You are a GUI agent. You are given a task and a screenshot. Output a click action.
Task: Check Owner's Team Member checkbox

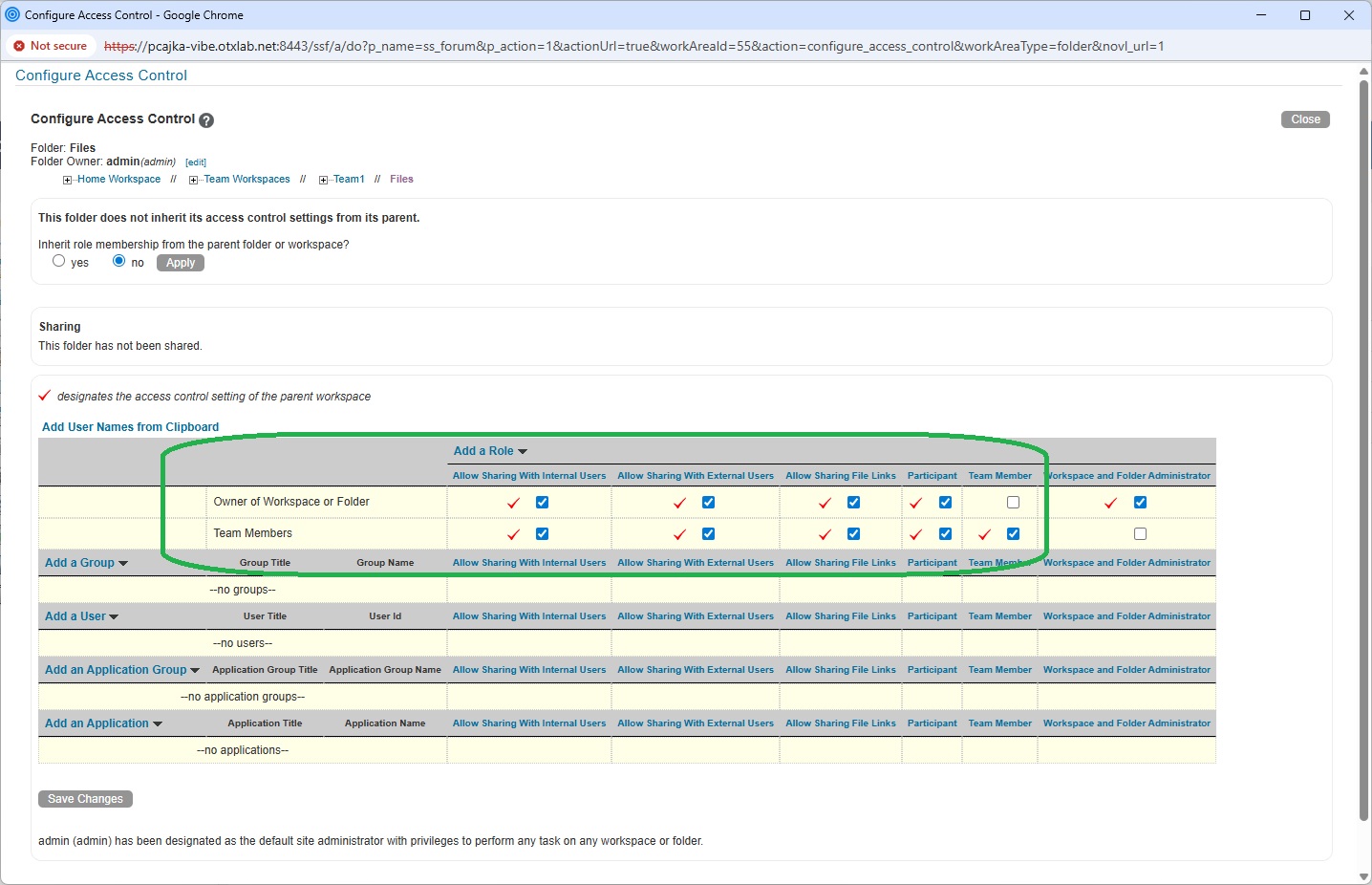(1013, 503)
